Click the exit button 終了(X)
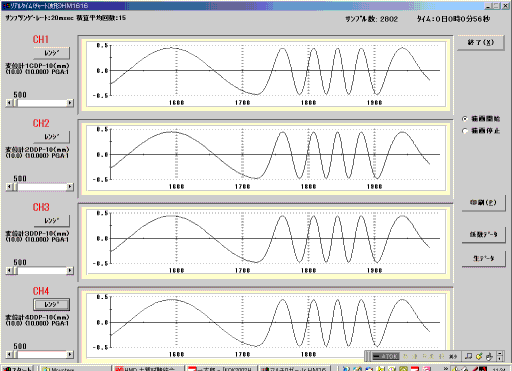Image resolution: width=512 pixels, height=371 pixels. [x=480, y=43]
